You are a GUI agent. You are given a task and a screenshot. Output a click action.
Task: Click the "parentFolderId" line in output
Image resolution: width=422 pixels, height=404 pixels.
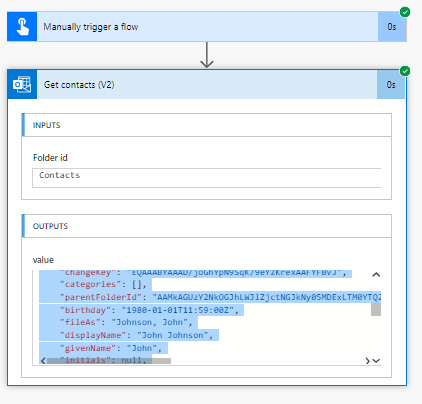point(220,297)
